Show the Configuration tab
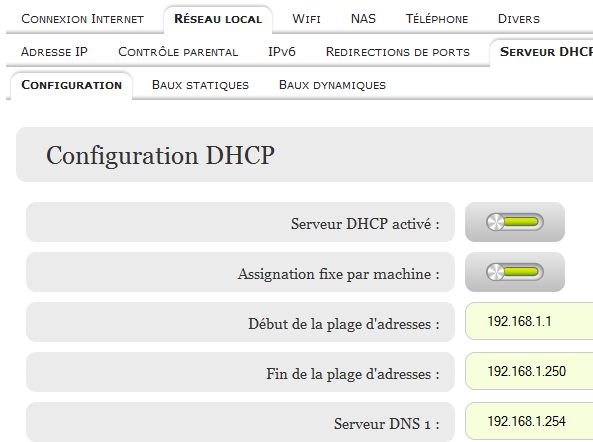Screen dimensions: 593x442 pos(72,85)
